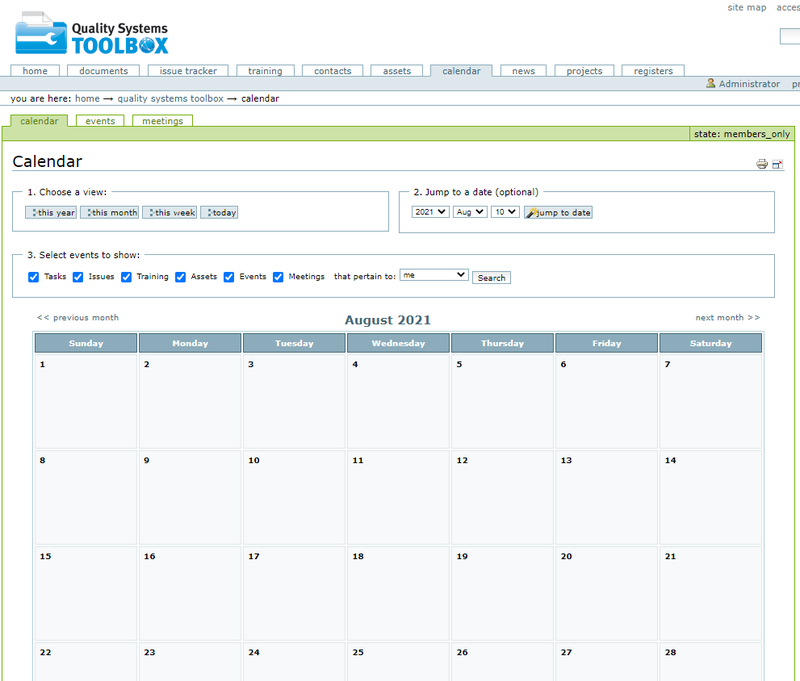Click the Sunday column header
The height and width of the screenshot is (681, 800).
point(86,343)
